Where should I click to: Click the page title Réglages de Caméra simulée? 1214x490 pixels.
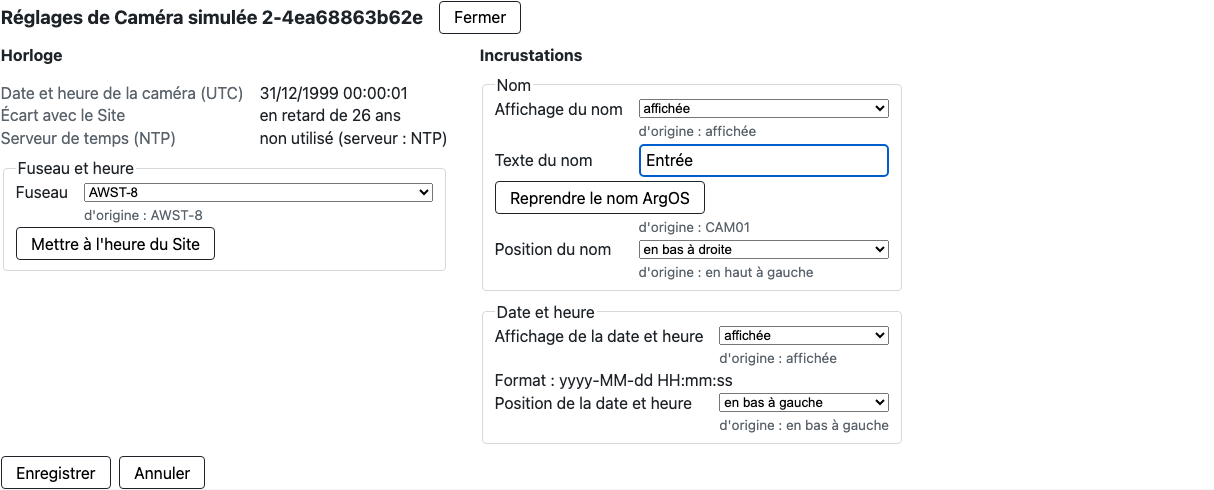212,17
